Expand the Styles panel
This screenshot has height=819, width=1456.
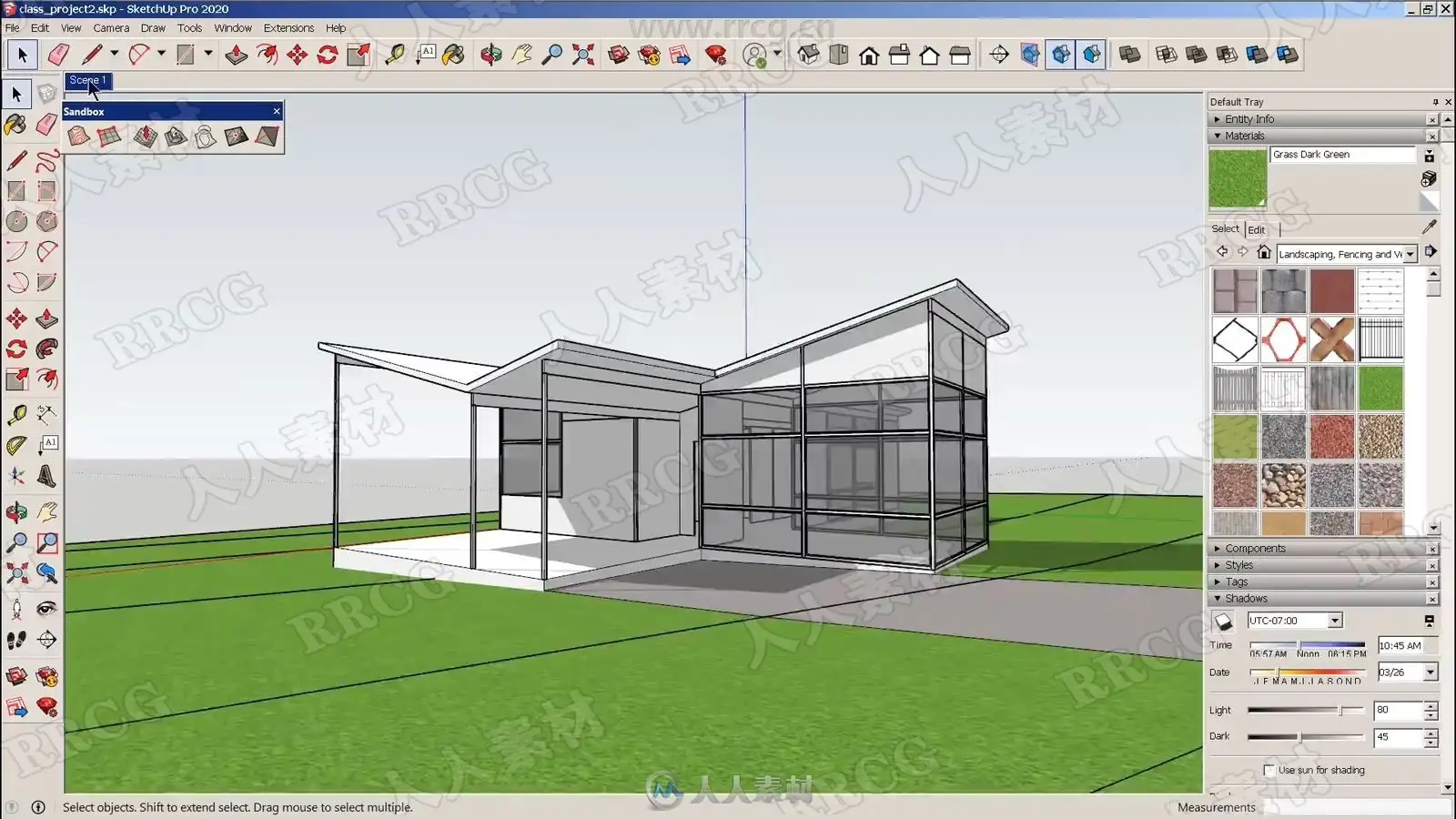click(1218, 565)
